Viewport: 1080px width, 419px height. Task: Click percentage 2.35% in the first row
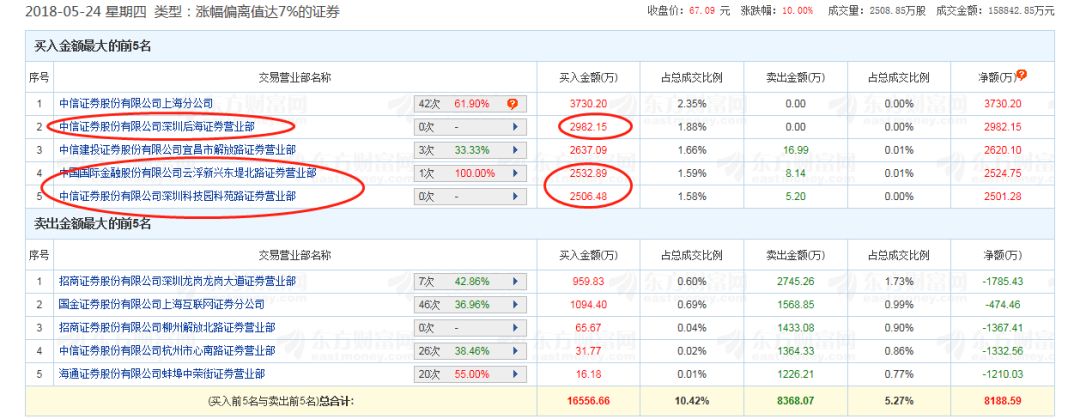[x=692, y=104]
